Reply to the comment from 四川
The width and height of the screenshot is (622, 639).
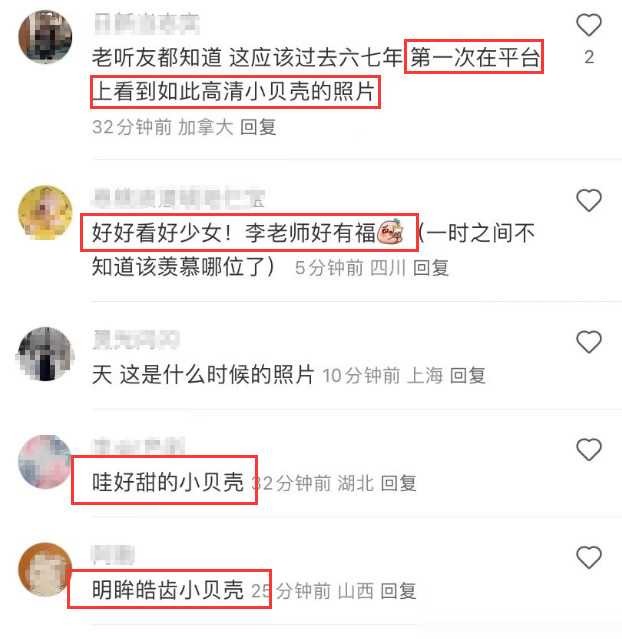pos(431,268)
